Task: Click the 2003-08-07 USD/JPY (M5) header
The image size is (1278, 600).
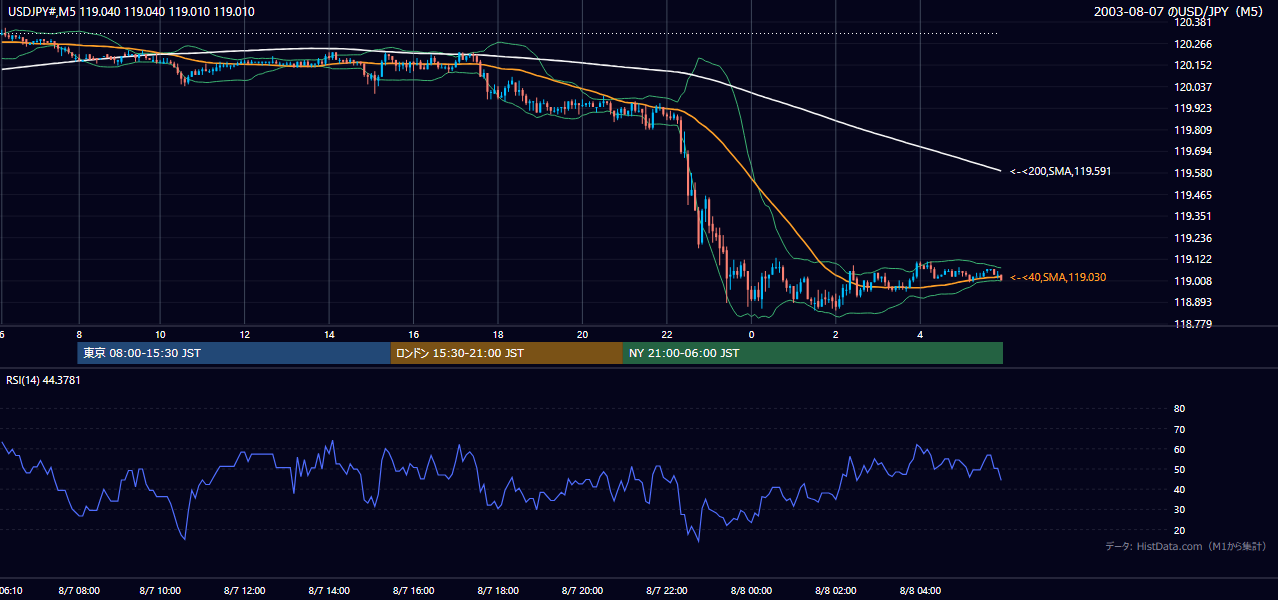Action: tap(1180, 12)
